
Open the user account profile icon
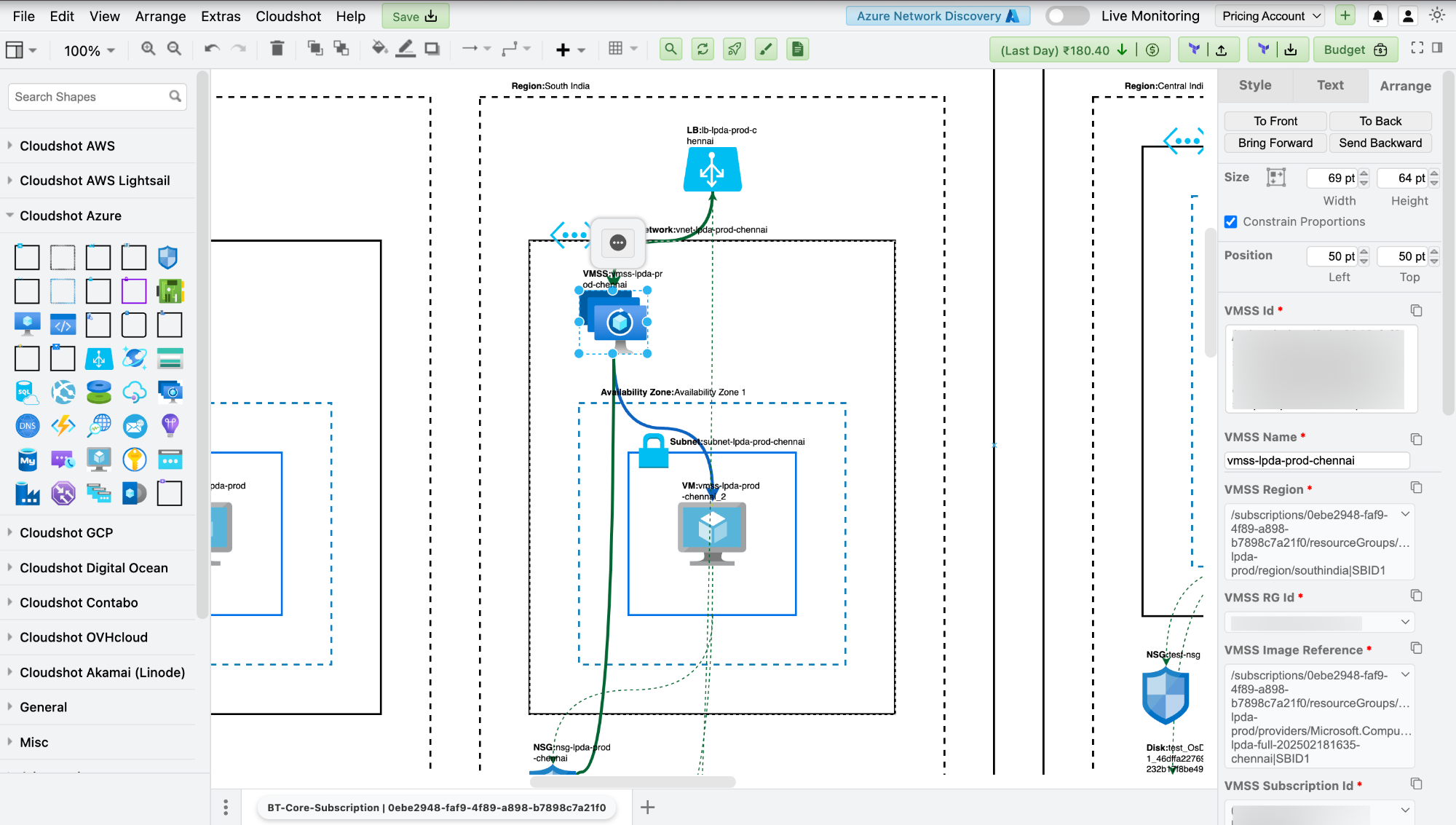[1408, 16]
